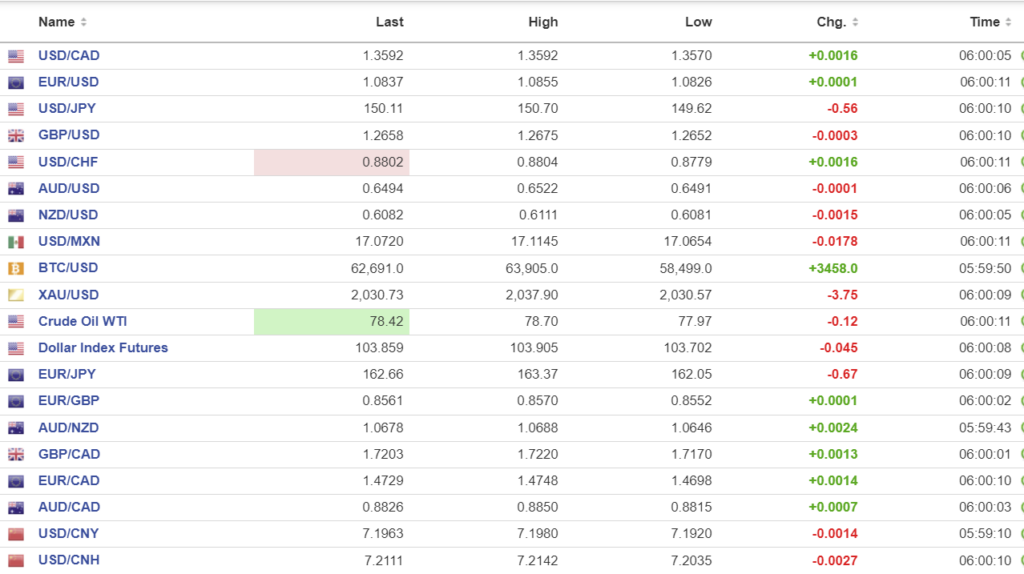The image size is (1024, 574).
Task: Click the China flag beside USD/CNY
Action: (16, 534)
